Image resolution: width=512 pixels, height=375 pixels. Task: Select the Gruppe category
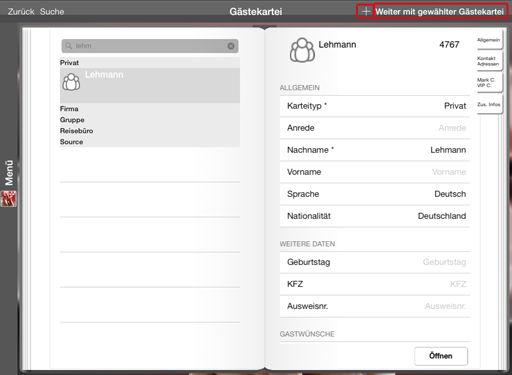pos(72,120)
